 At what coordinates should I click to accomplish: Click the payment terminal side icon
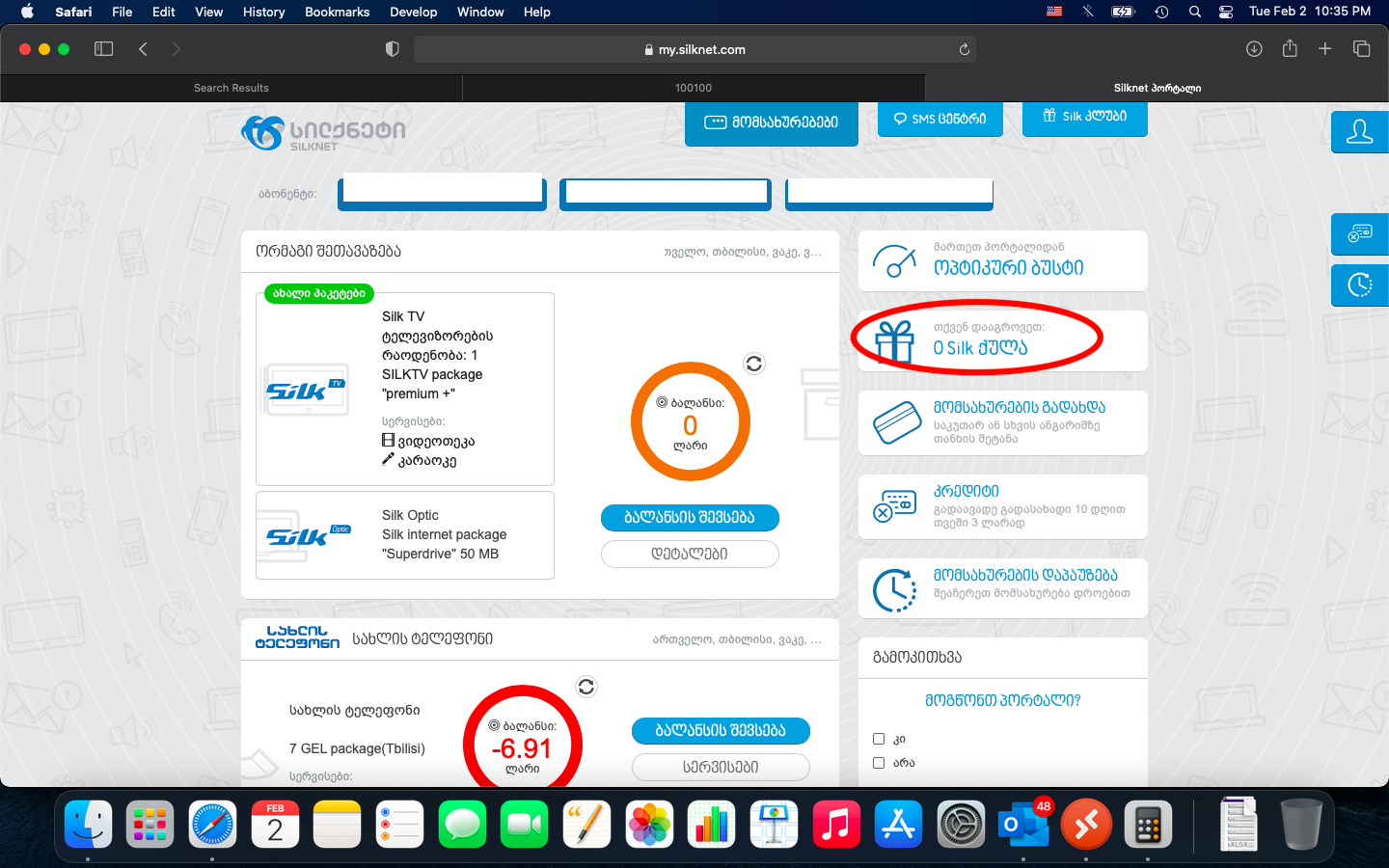tap(1360, 234)
